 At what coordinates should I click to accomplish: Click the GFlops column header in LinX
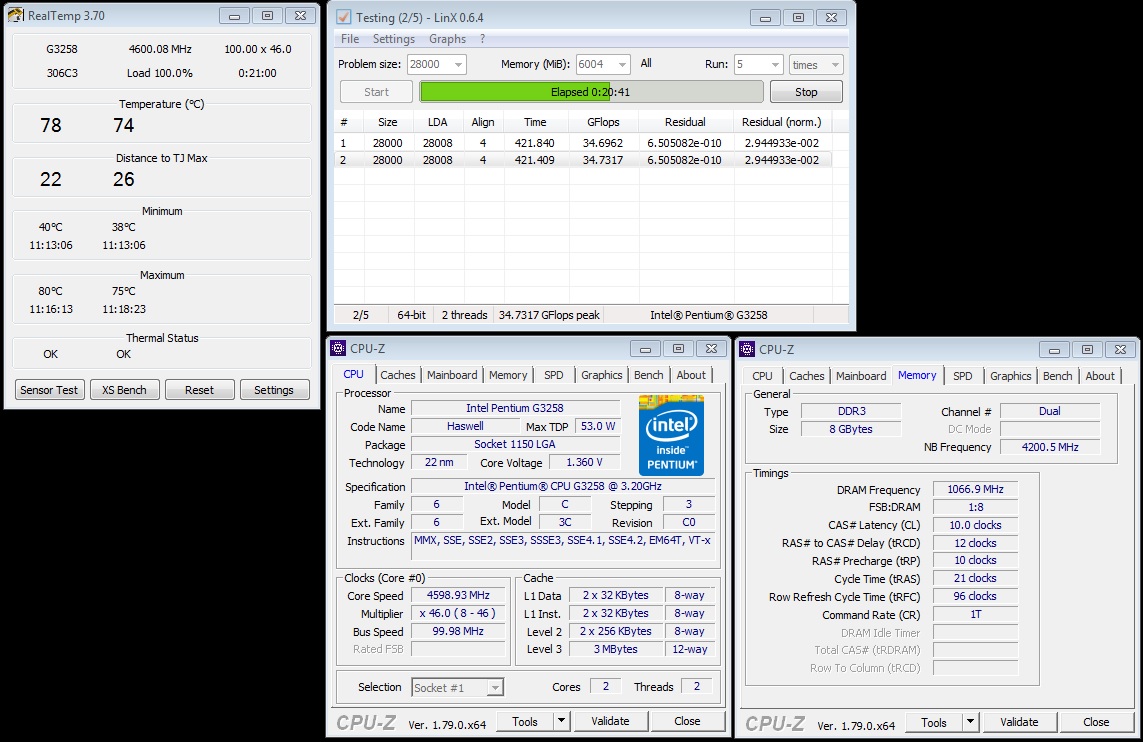[603, 122]
